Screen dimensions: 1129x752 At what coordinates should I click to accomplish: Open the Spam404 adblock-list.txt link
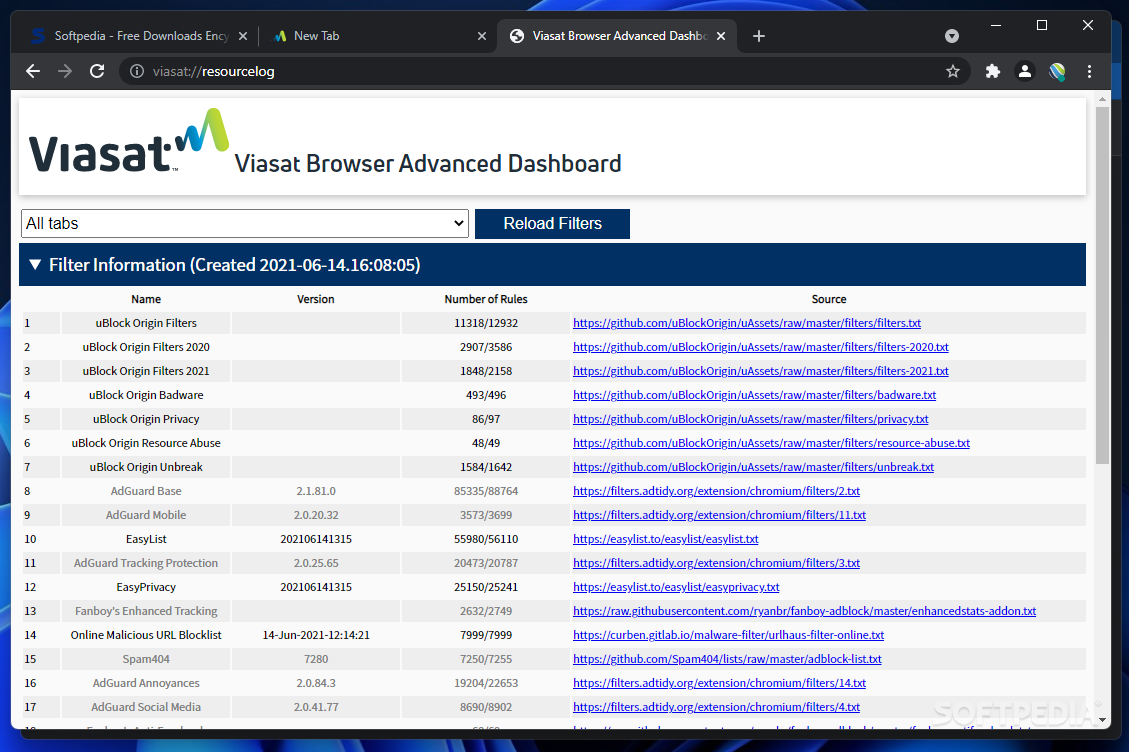[727, 659]
